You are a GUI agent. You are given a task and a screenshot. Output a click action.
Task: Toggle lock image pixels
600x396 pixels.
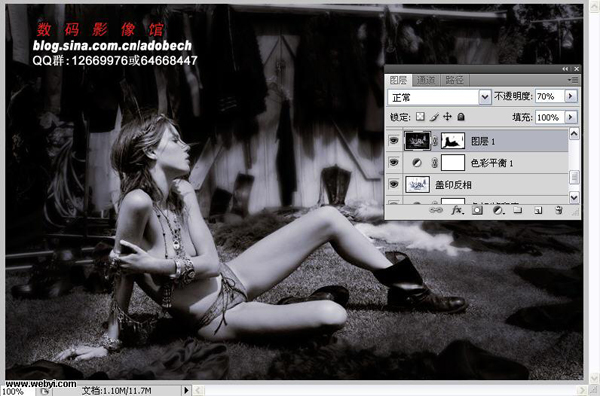[x=434, y=116]
